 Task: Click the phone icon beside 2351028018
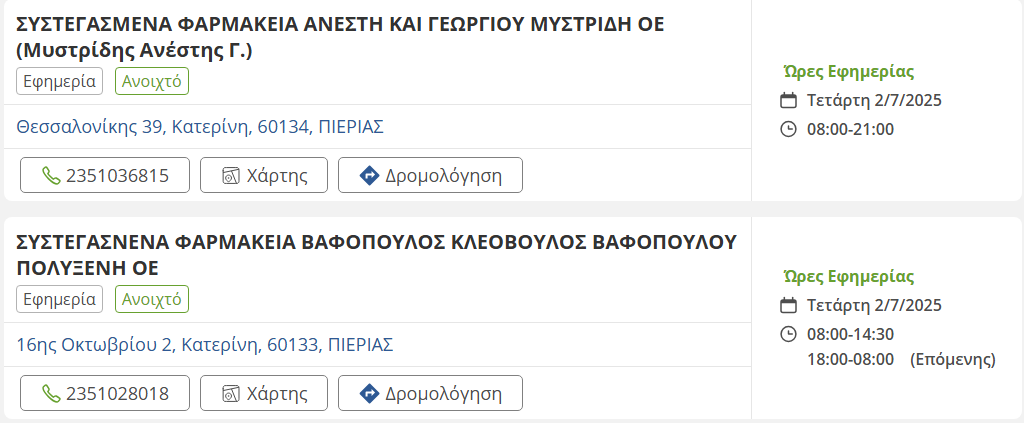click(x=51, y=394)
